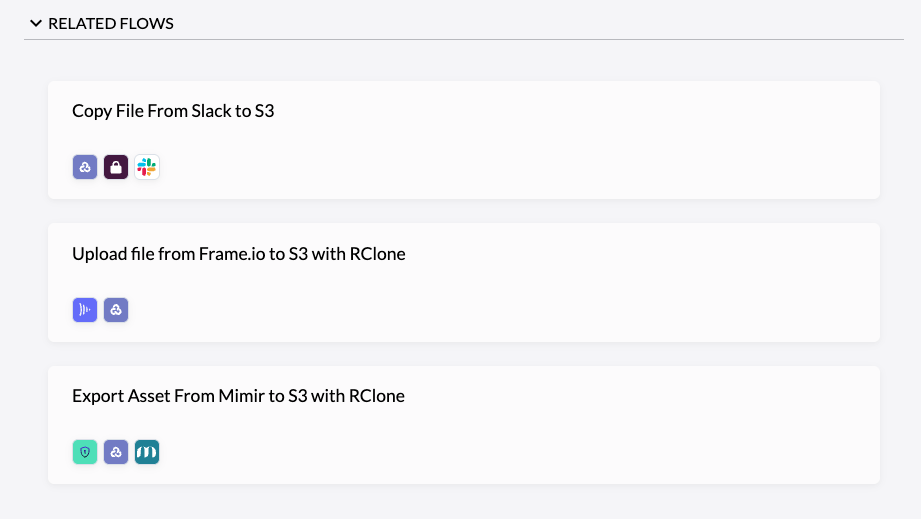
Task: Click the green shield icon in the Mimir card
Action: [x=85, y=452]
